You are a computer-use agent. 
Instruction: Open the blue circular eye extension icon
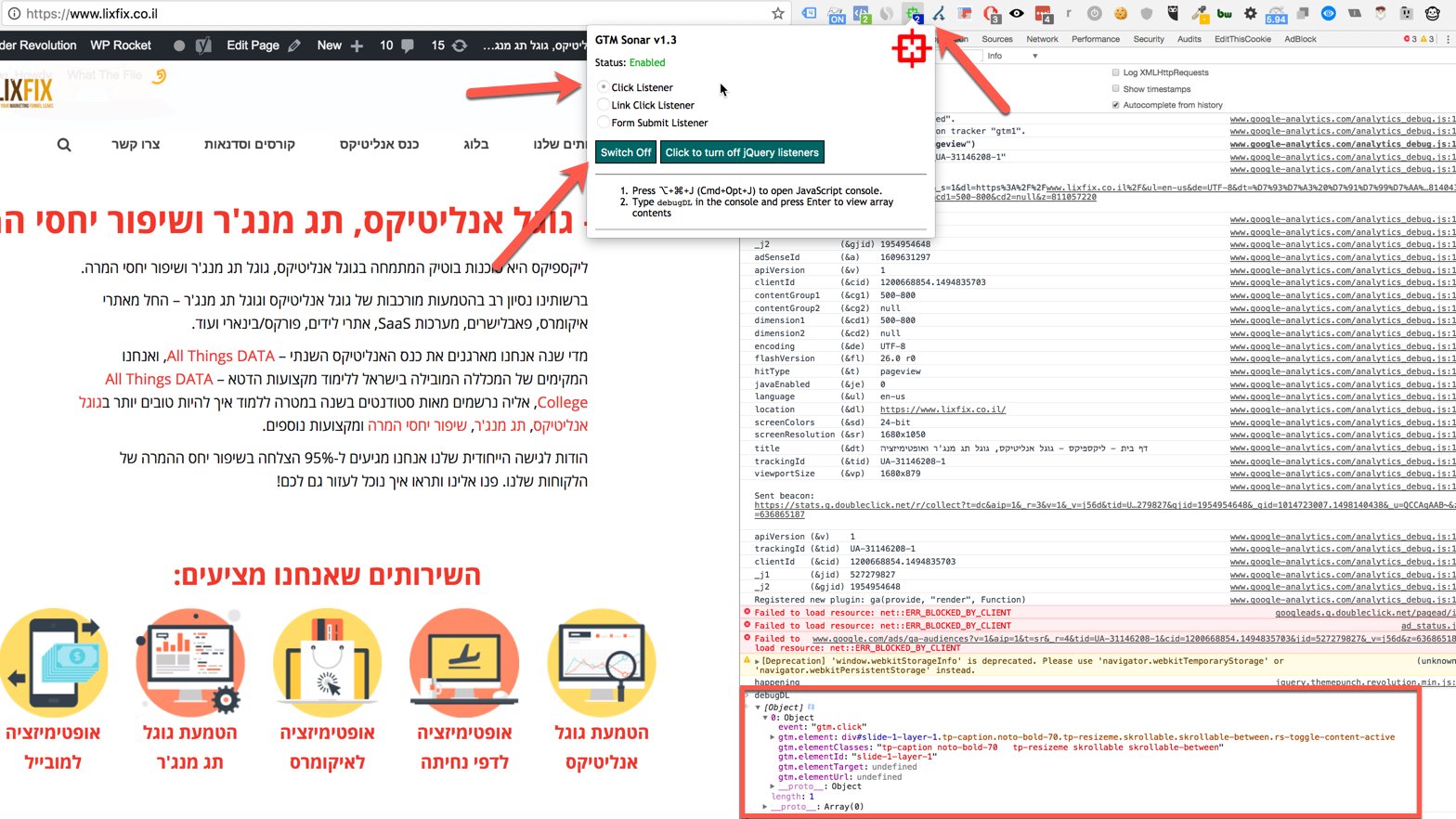coord(1329,13)
